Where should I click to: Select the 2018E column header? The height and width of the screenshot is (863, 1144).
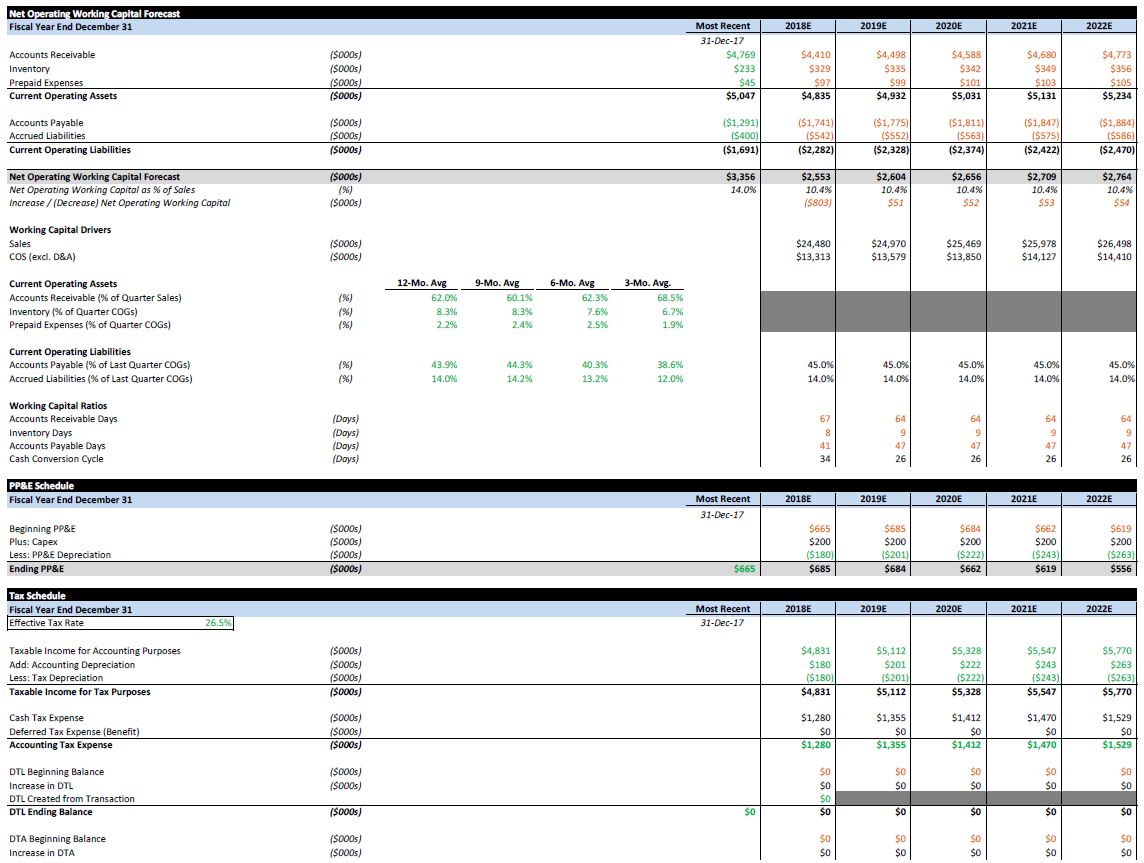tap(797, 25)
